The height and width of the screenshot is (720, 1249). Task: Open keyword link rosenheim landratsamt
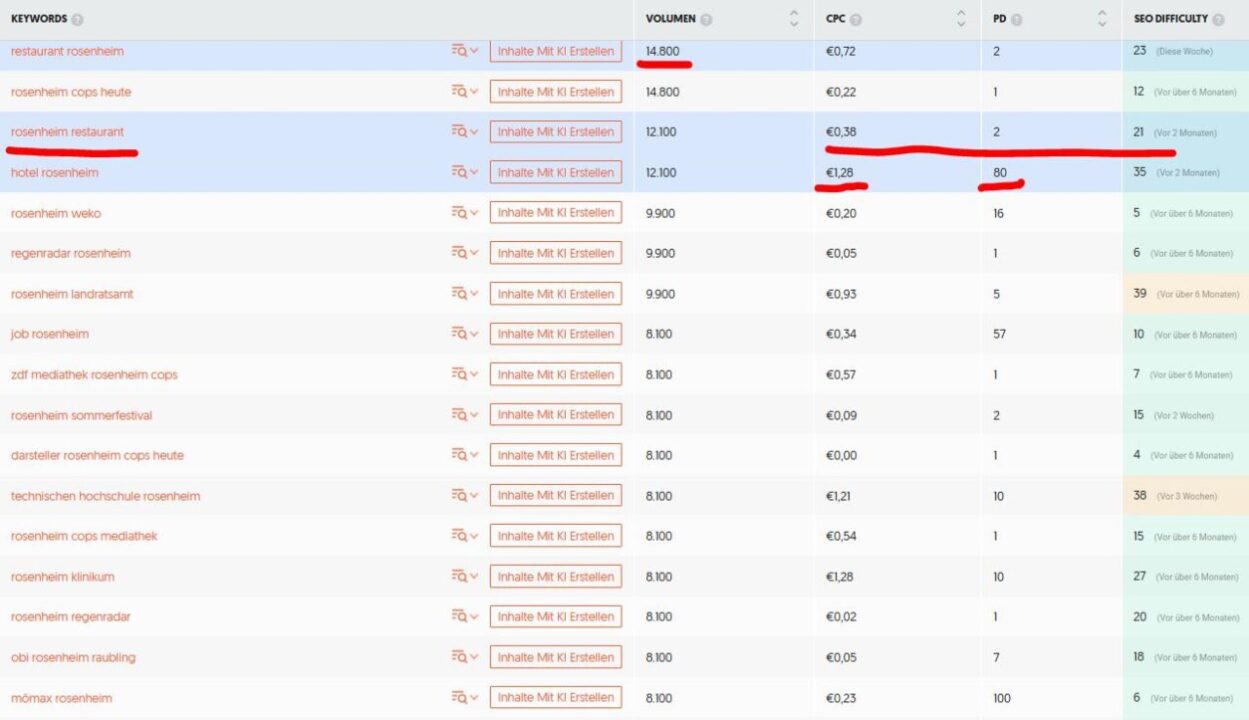72,294
